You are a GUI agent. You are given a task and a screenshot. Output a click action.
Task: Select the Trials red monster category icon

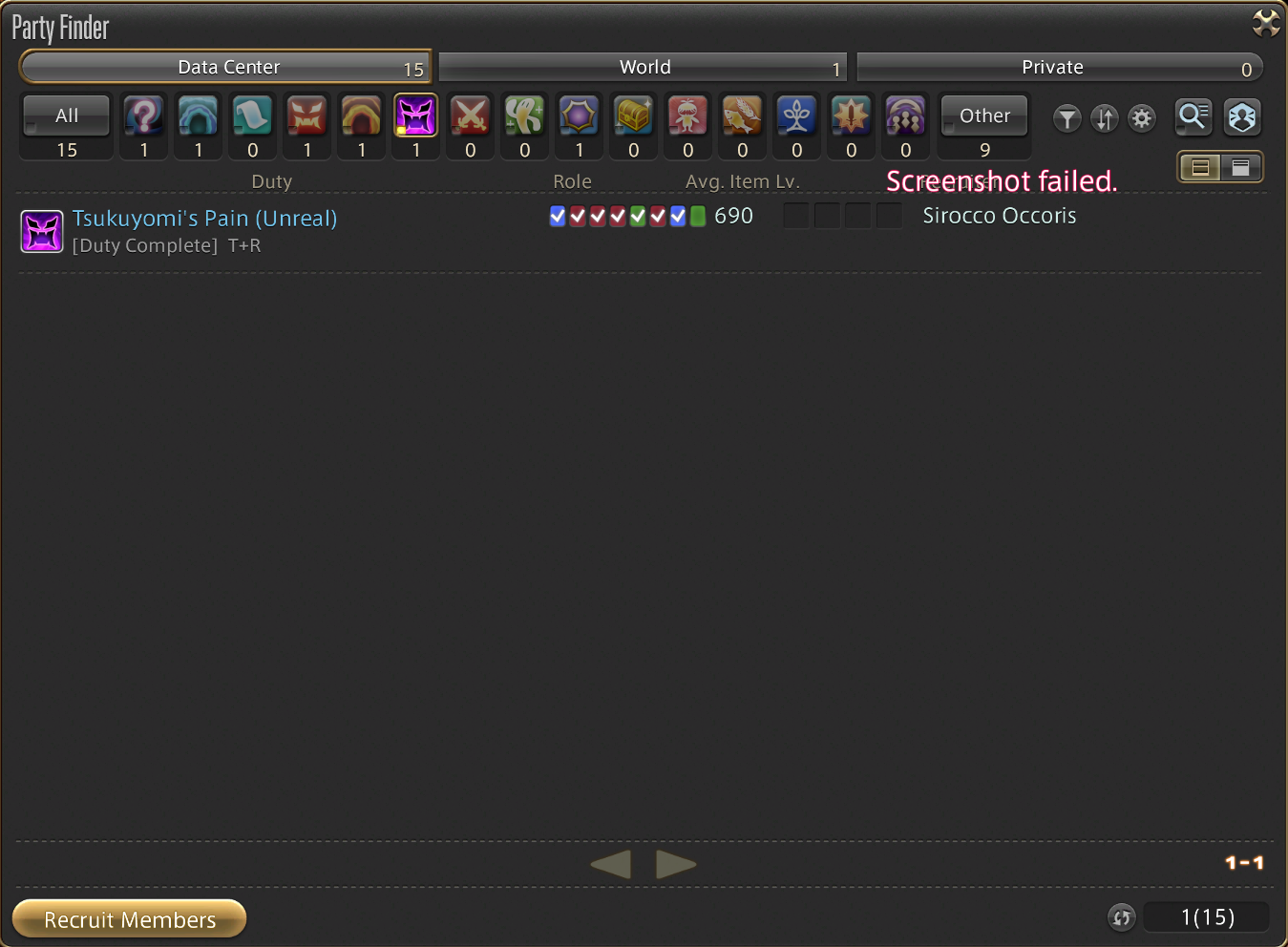[x=307, y=116]
